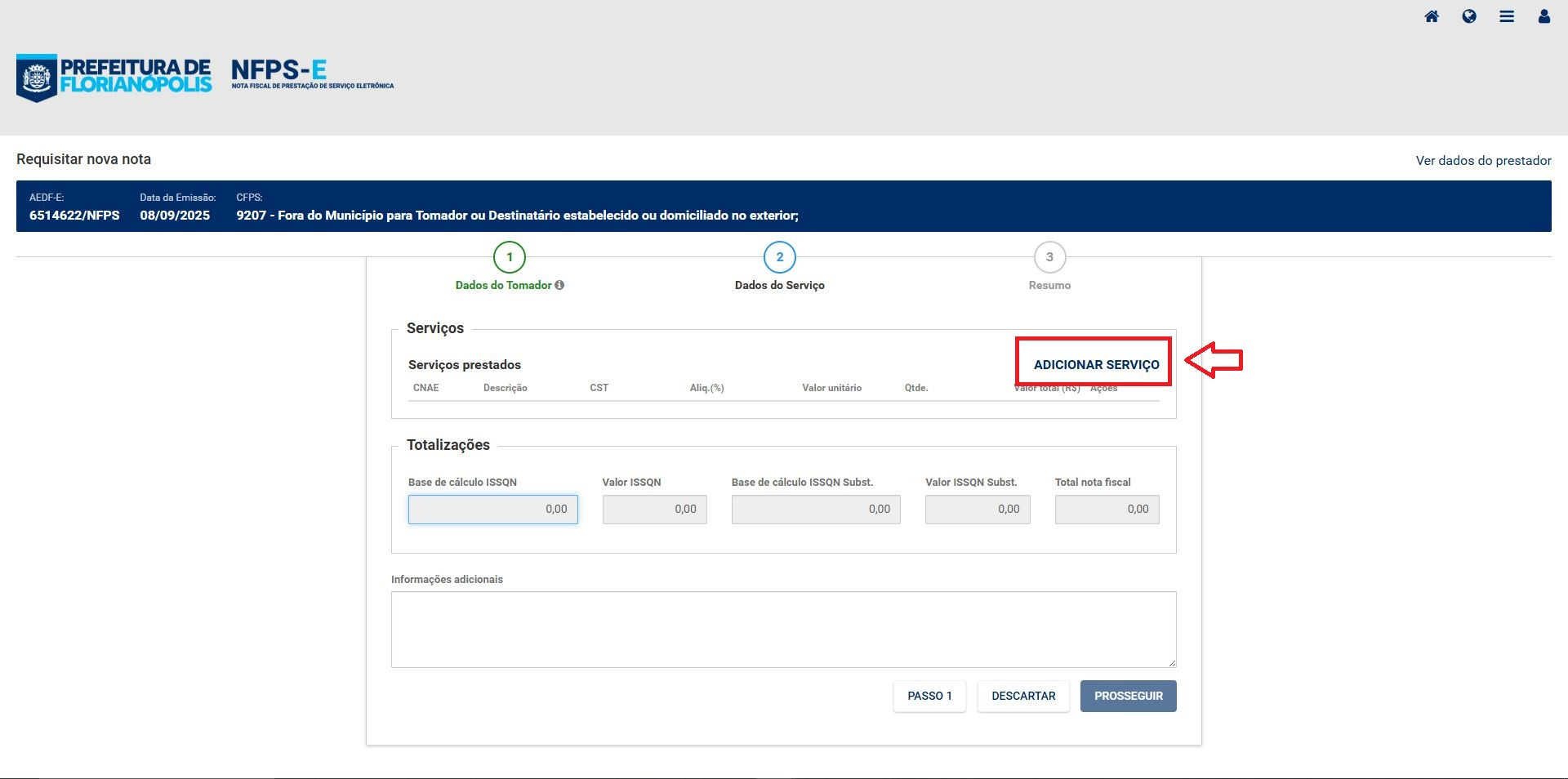
Task: Click the Total nota fiscal field
Action: click(x=1106, y=510)
